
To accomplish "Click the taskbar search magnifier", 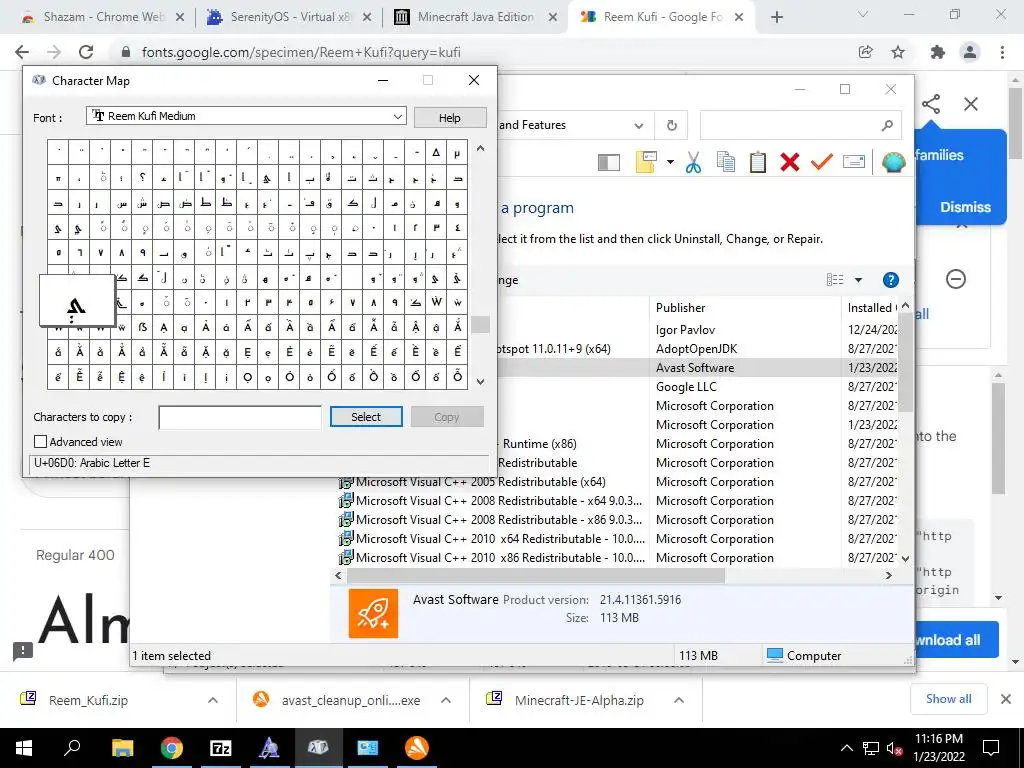I will tap(72, 748).
